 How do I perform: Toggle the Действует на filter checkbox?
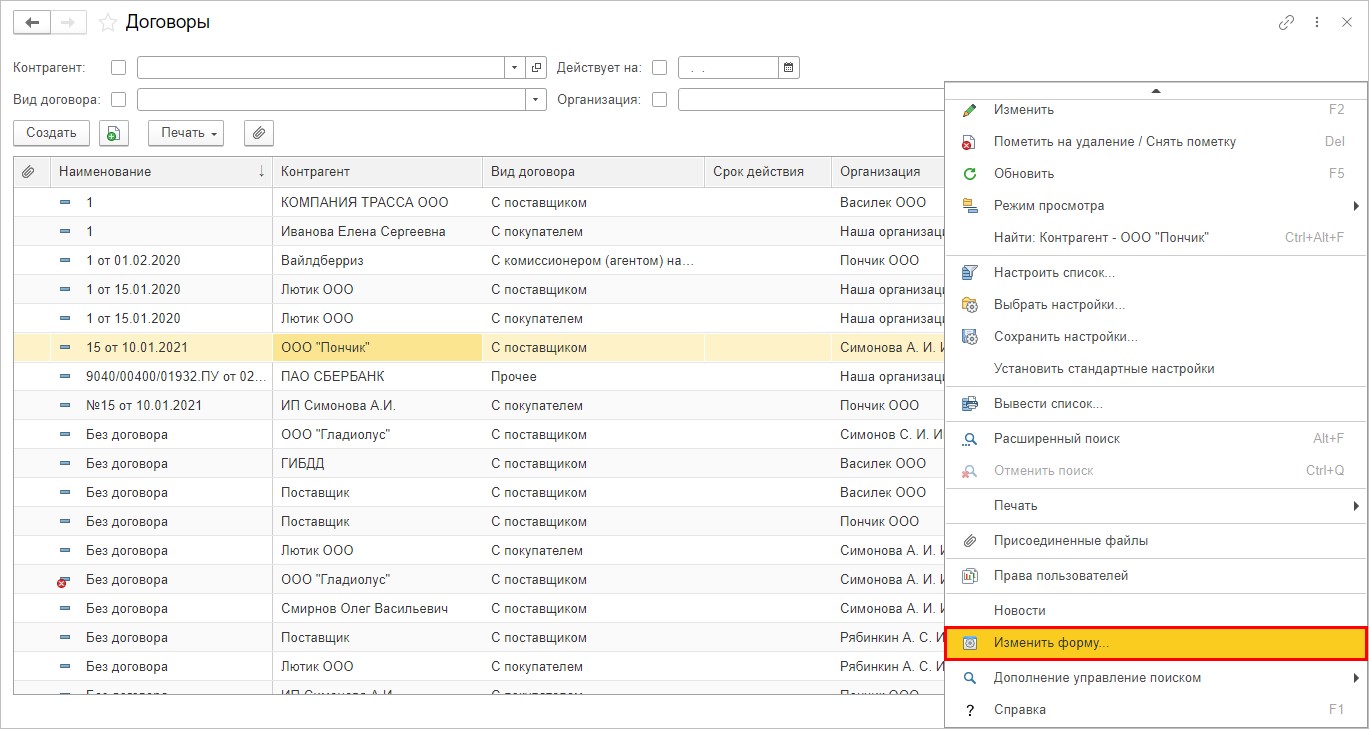point(659,68)
